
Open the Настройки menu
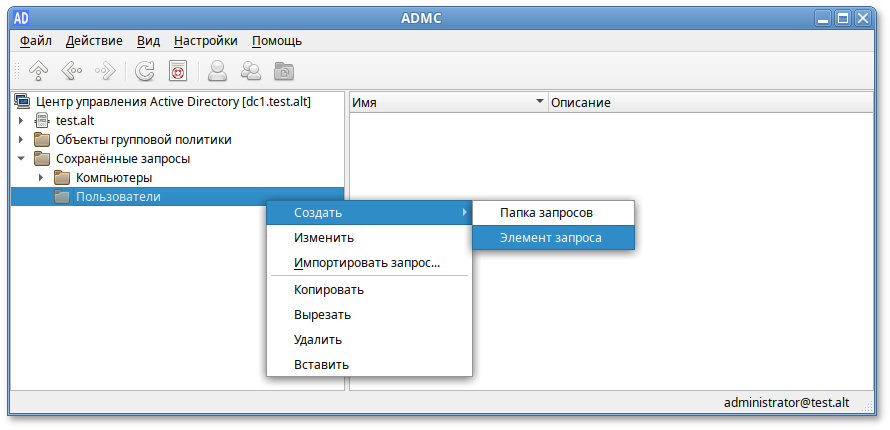click(x=206, y=41)
